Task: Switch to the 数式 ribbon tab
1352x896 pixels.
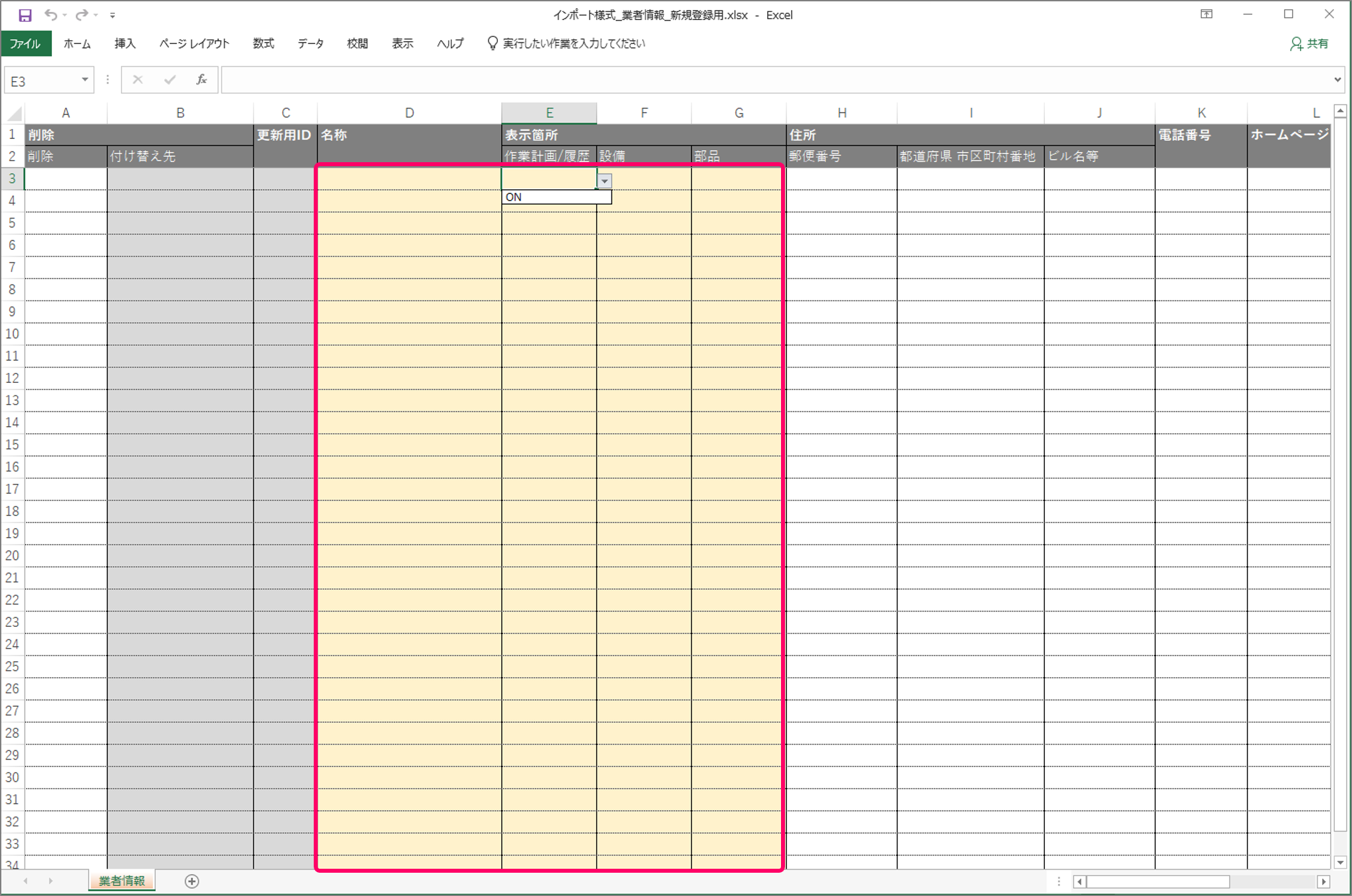Action: 263,44
